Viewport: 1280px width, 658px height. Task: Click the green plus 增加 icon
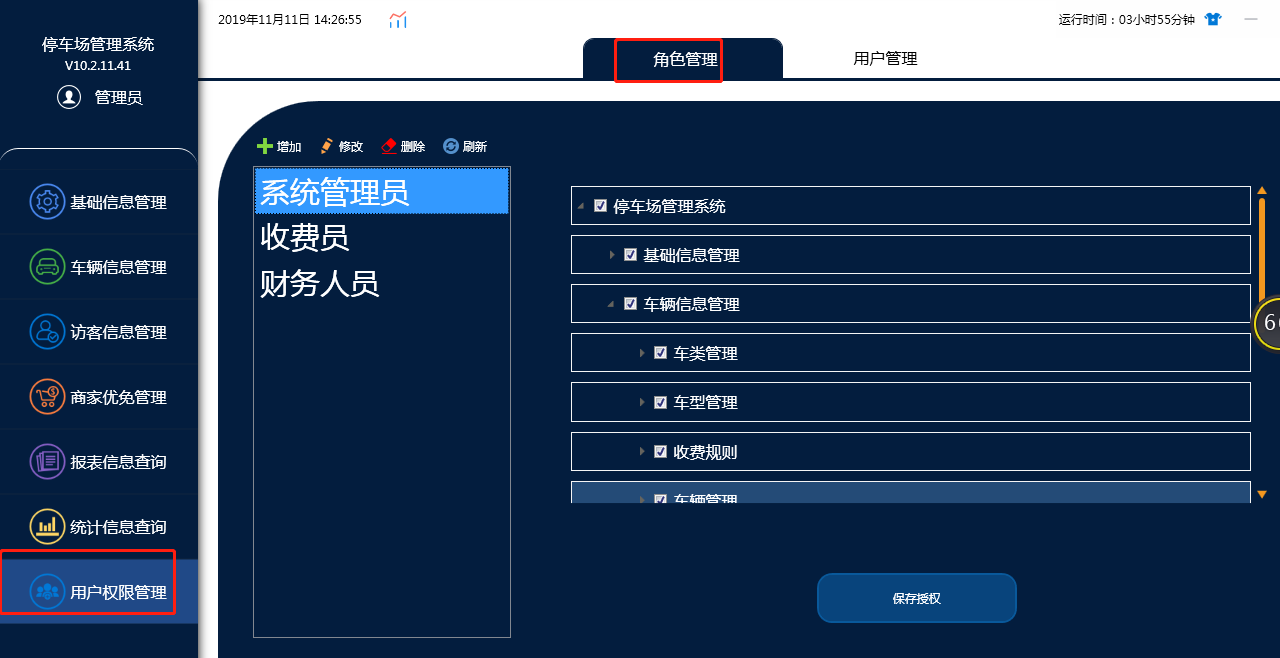[265, 146]
